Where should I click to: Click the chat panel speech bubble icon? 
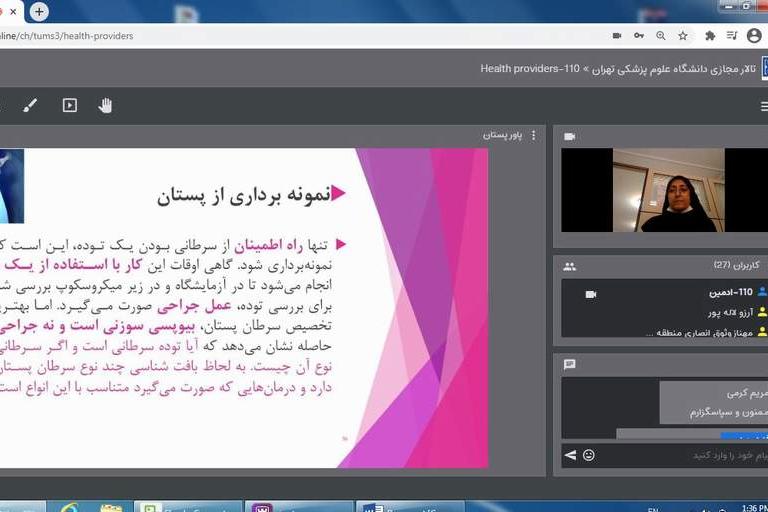pos(569,364)
